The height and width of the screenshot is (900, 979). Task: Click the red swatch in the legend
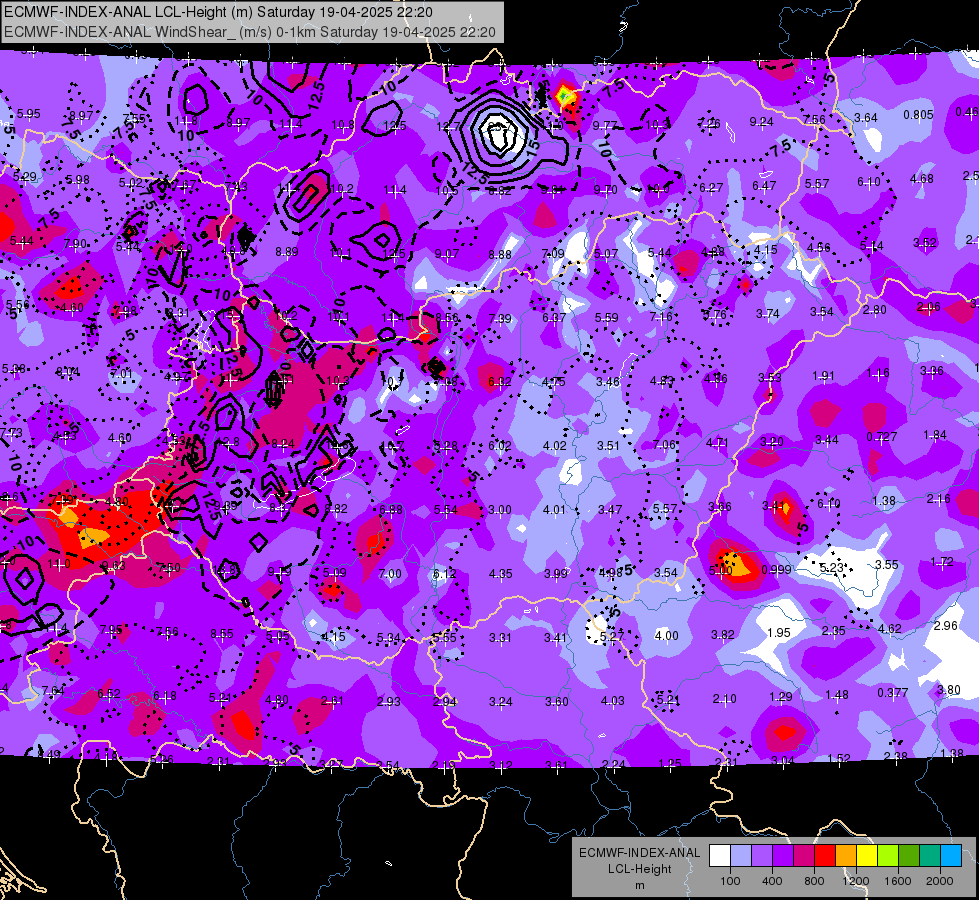pyautogui.click(x=825, y=856)
